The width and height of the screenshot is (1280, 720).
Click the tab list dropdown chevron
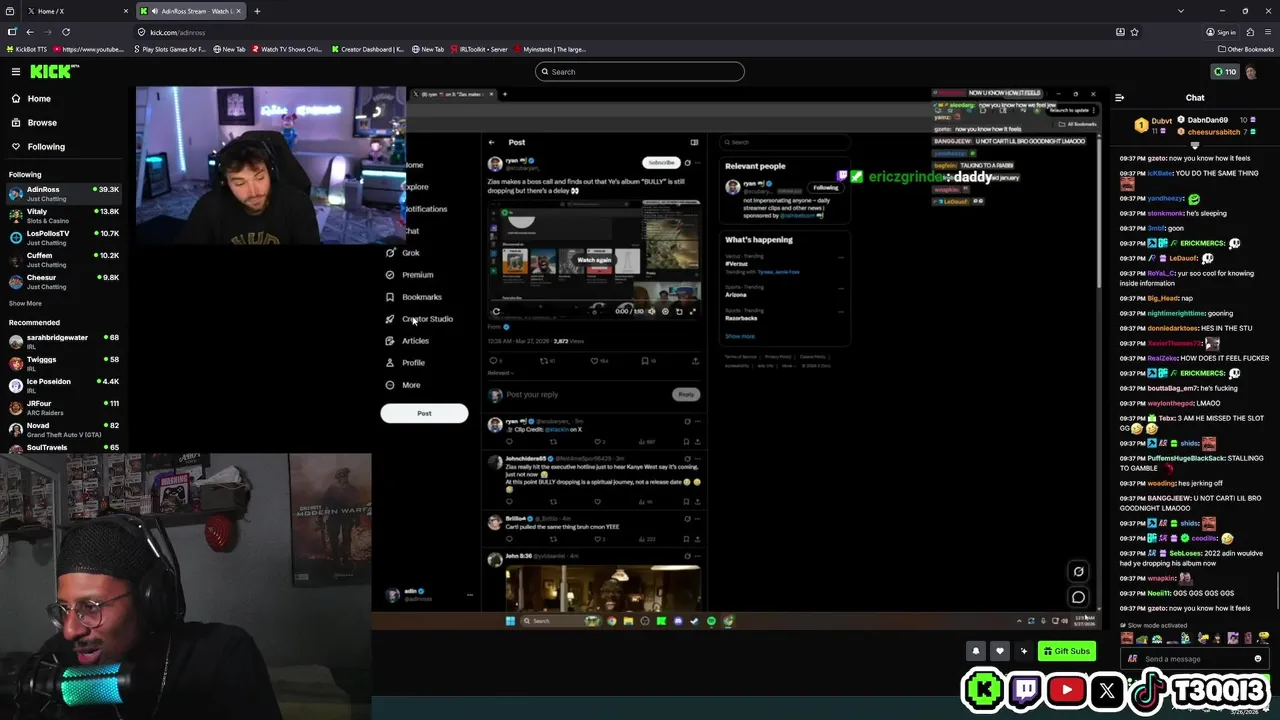[1181, 11]
